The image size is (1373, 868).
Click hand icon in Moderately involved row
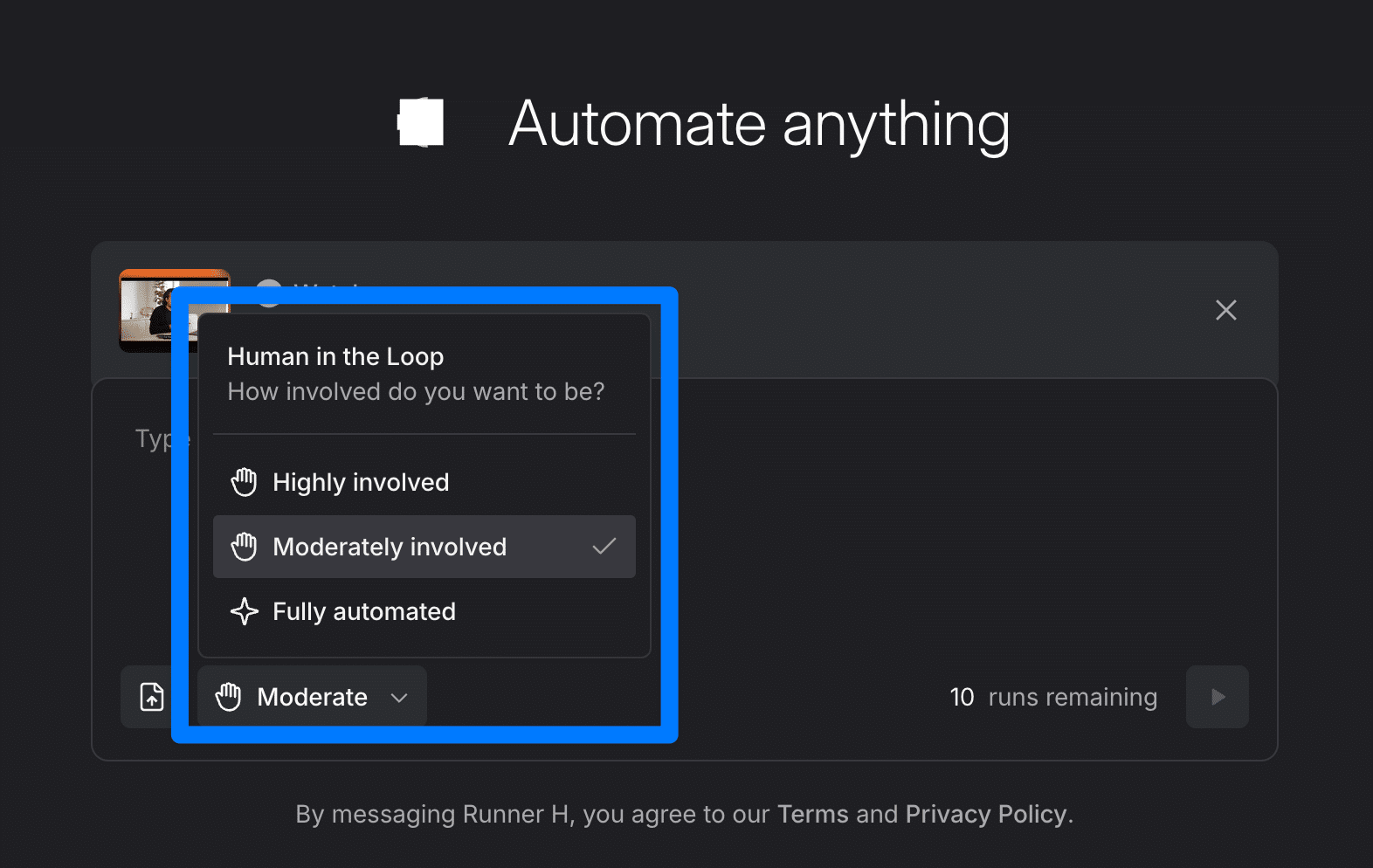pyautogui.click(x=244, y=547)
